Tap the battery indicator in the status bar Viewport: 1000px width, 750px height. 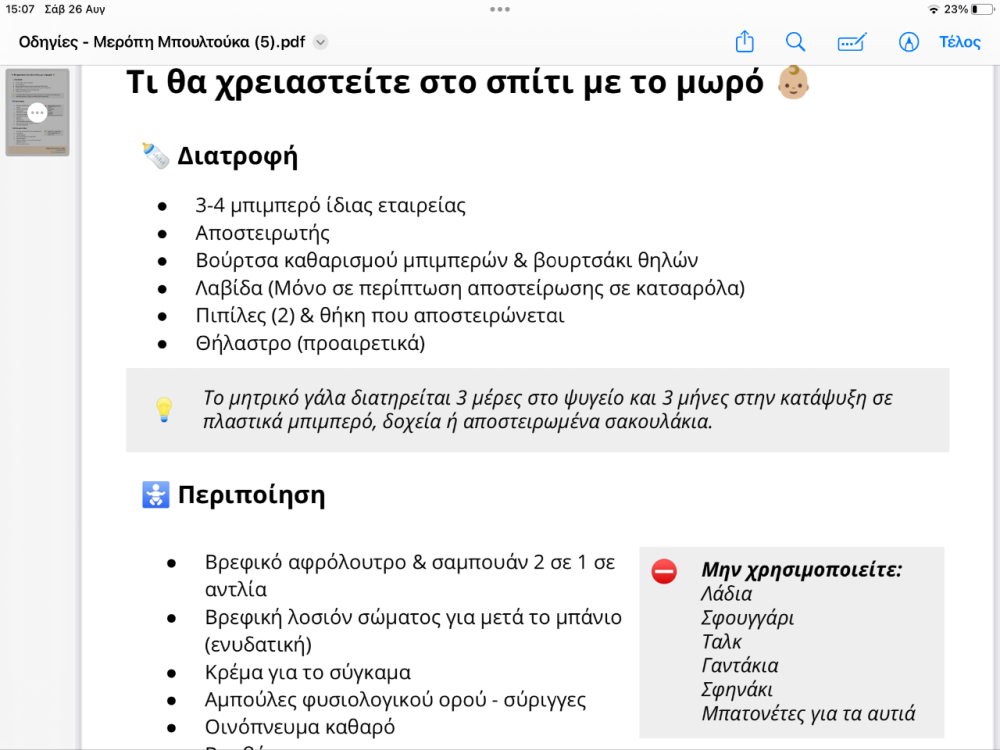[x=978, y=9]
